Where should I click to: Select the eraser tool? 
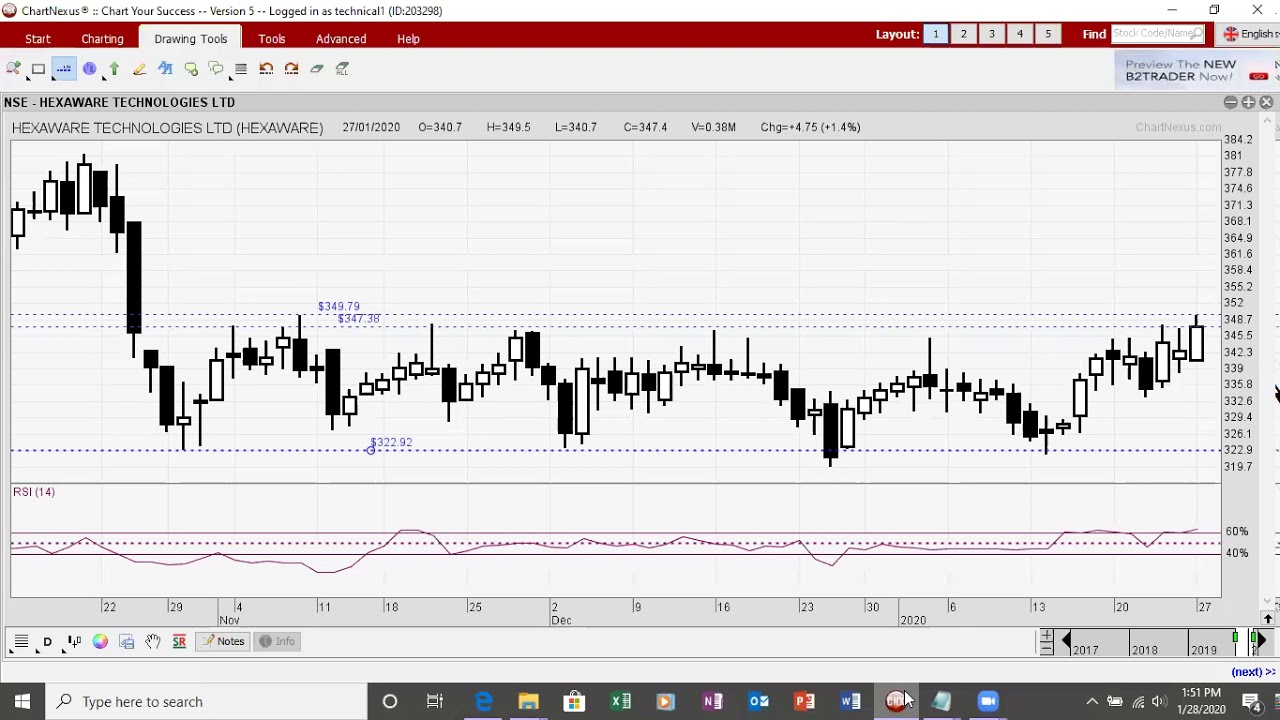tap(317, 69)
